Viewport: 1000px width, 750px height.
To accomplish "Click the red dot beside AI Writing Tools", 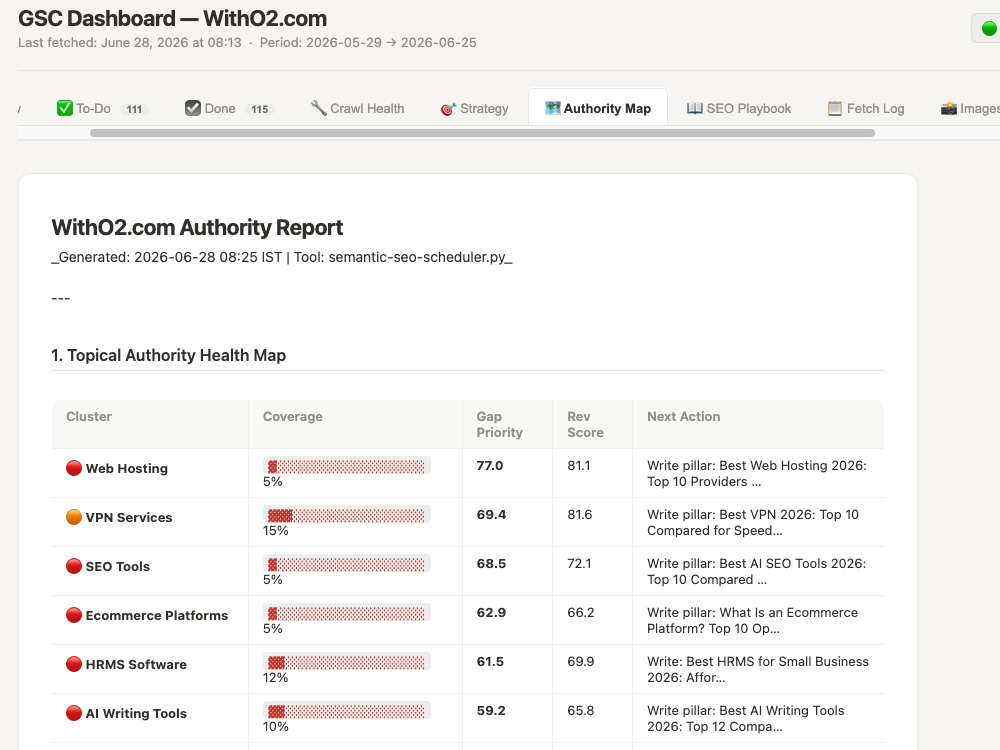I will tap(74, 713).
